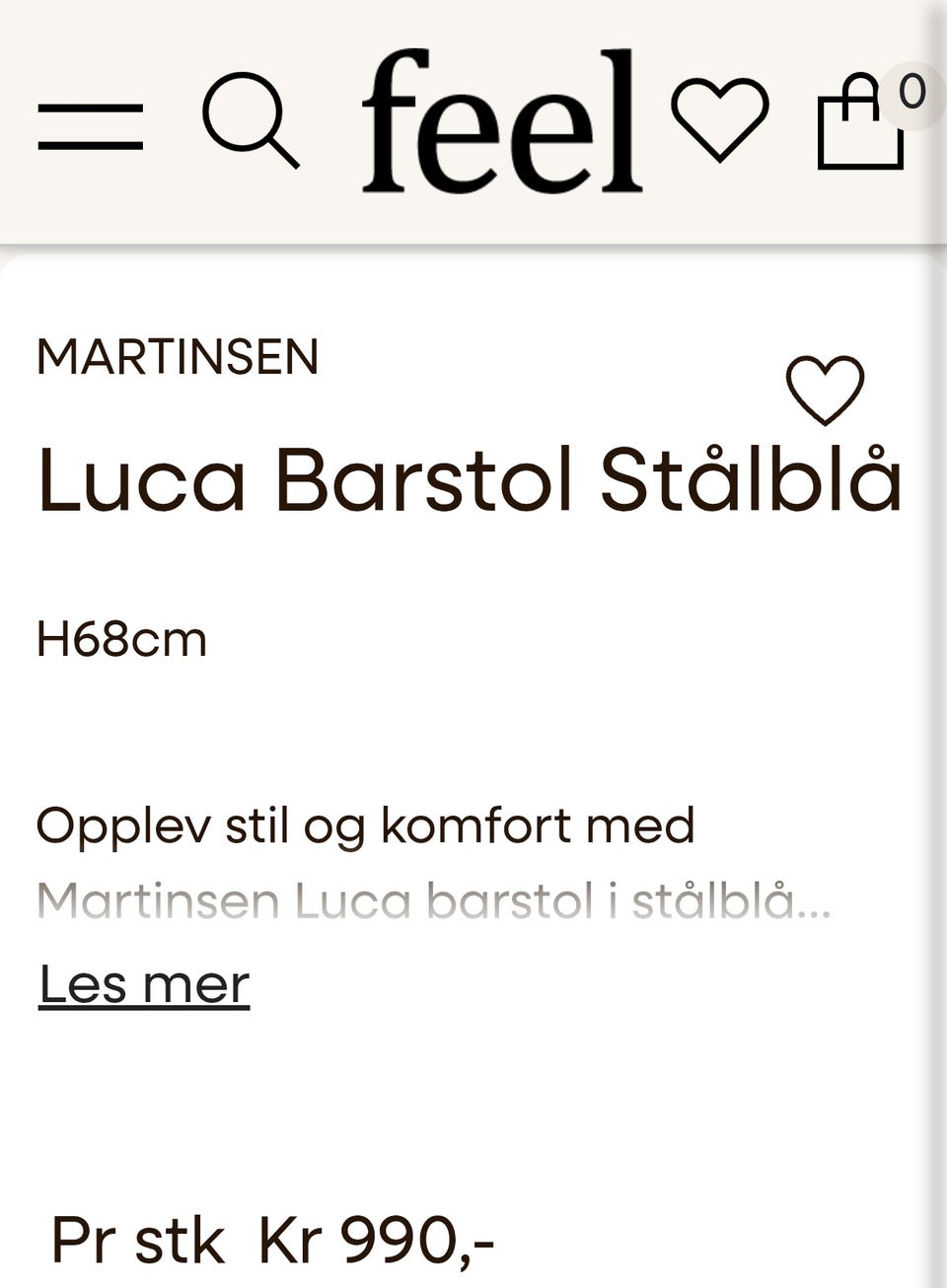Go home via the feel logo
The width and height of the screenshot is (947, 1288).
(502, 120)
